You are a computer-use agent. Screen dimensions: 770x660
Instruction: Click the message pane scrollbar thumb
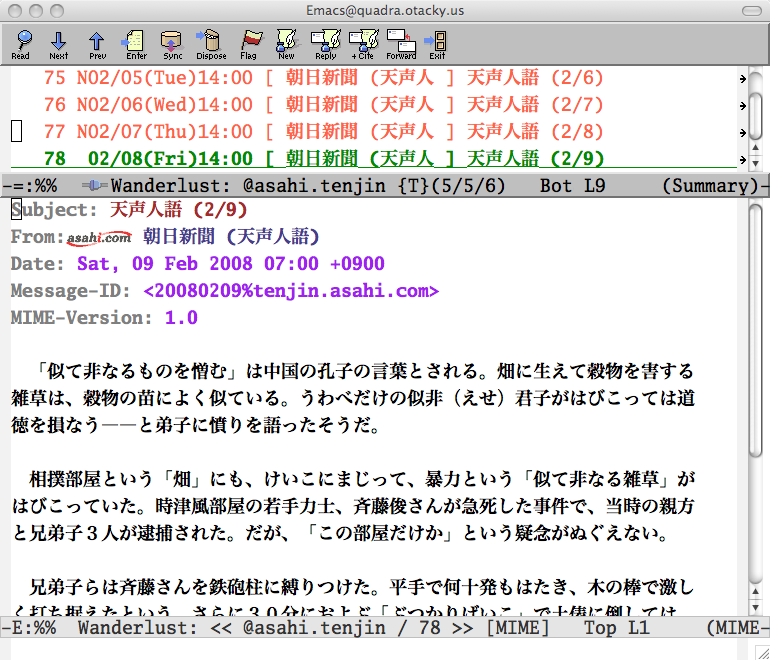756,330
